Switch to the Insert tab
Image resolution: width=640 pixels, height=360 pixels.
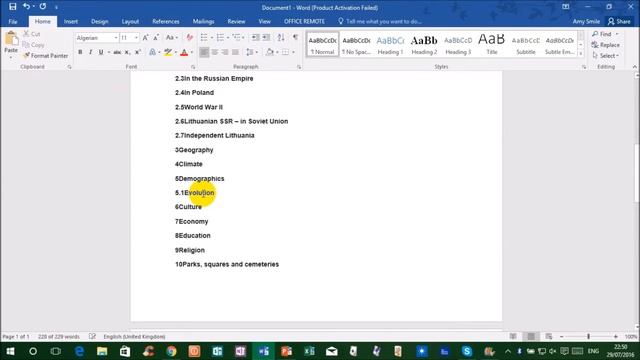[71, 21]
